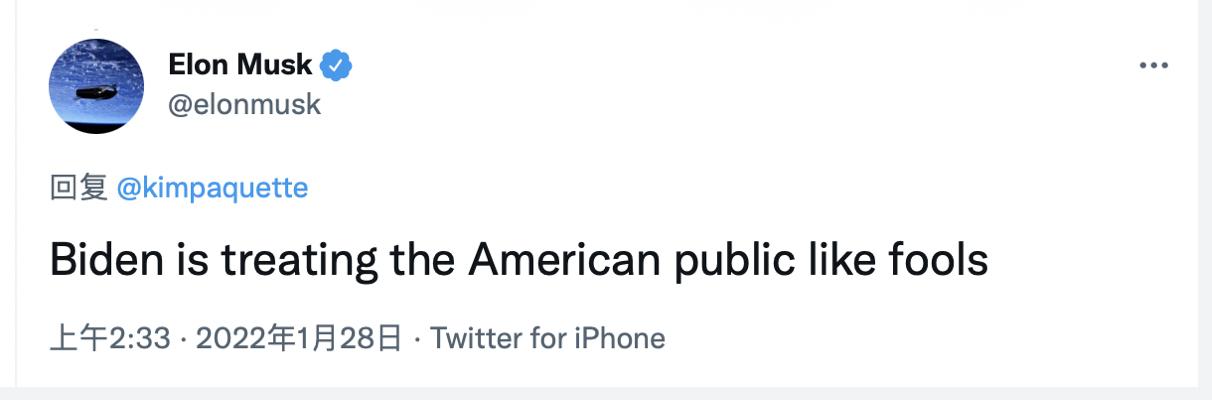
Task: Click the blue verified badge icon
Action: click(x=336, y=67)
